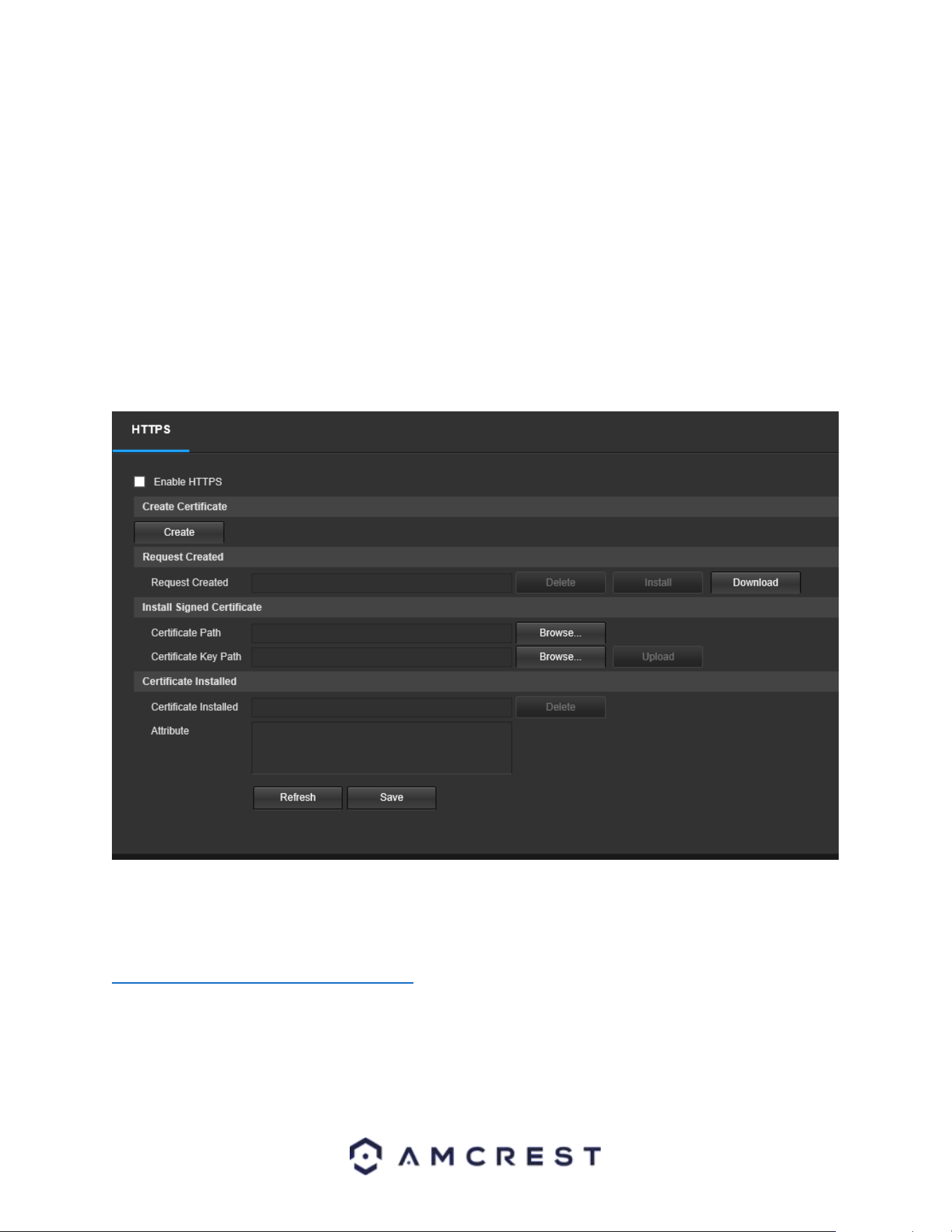
Task: Click the Attribute label
Action: pyautogui.click(x=170, y=731)
